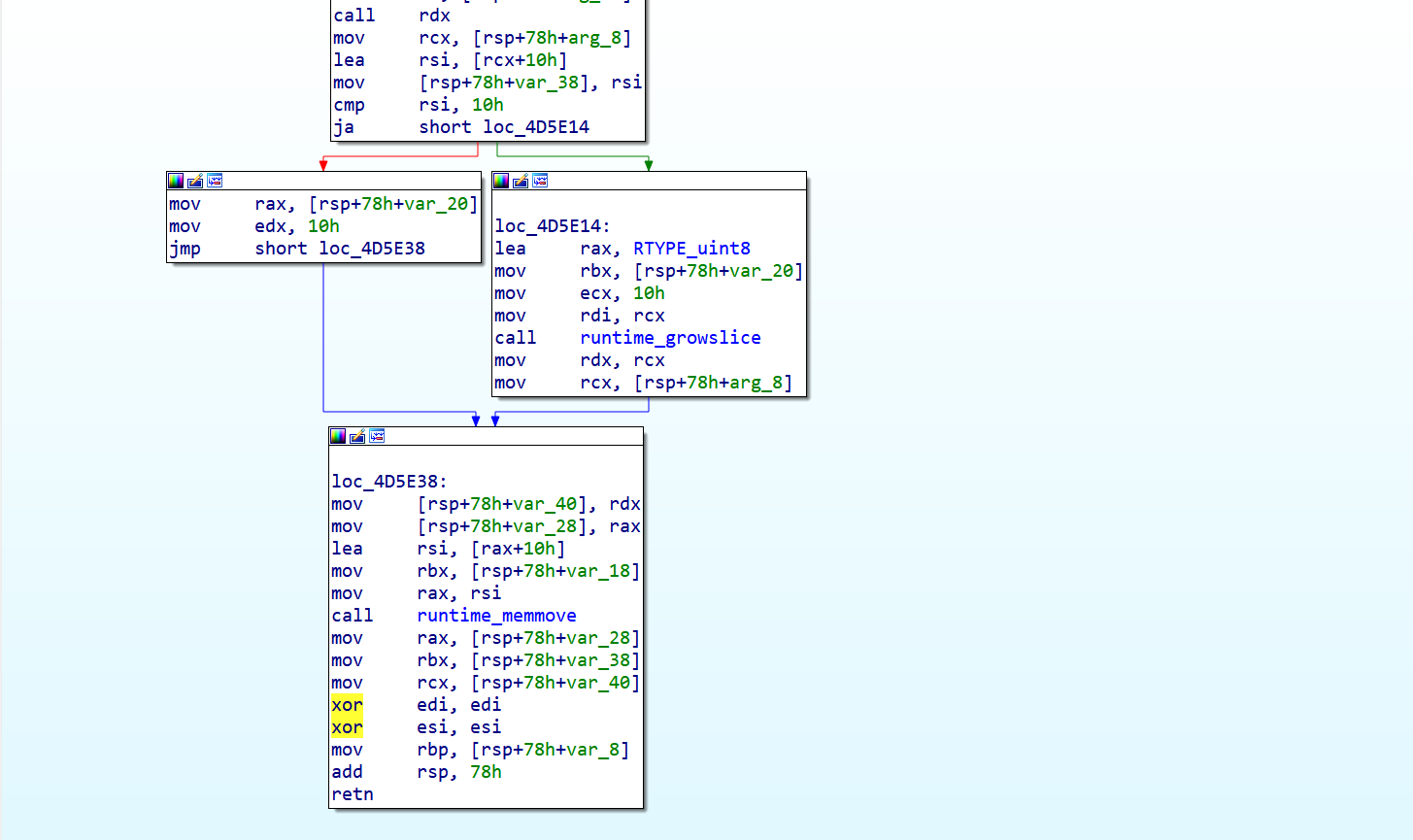Click the edit comment pencil icon on the jmp short loc_4D5E38 block

click(x=195, y=181)
